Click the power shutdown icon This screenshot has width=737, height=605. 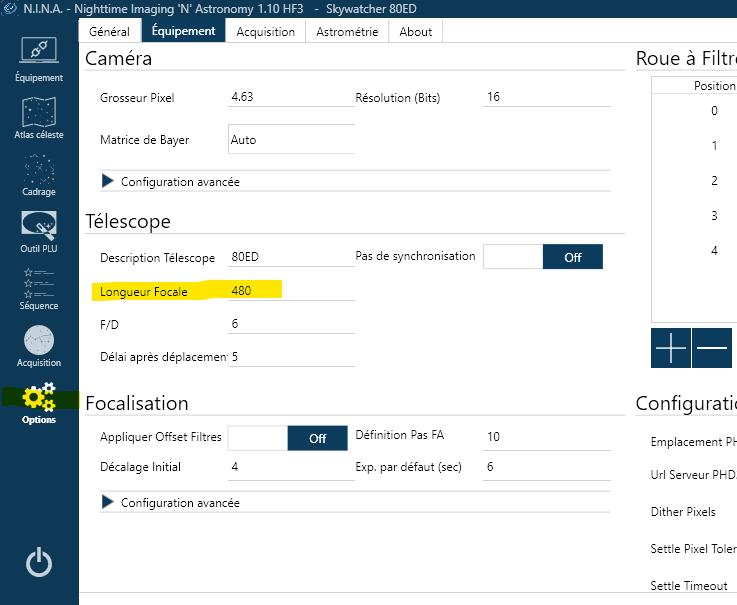tap(39, 562)
